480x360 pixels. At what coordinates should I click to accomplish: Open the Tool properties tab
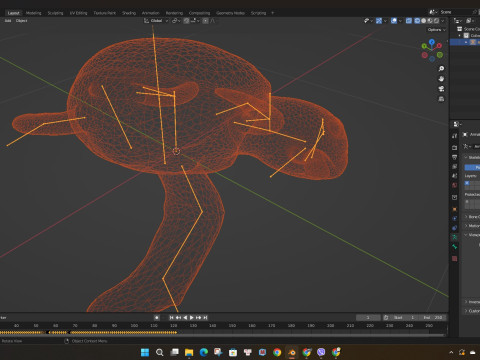click(x=454, y=136)
